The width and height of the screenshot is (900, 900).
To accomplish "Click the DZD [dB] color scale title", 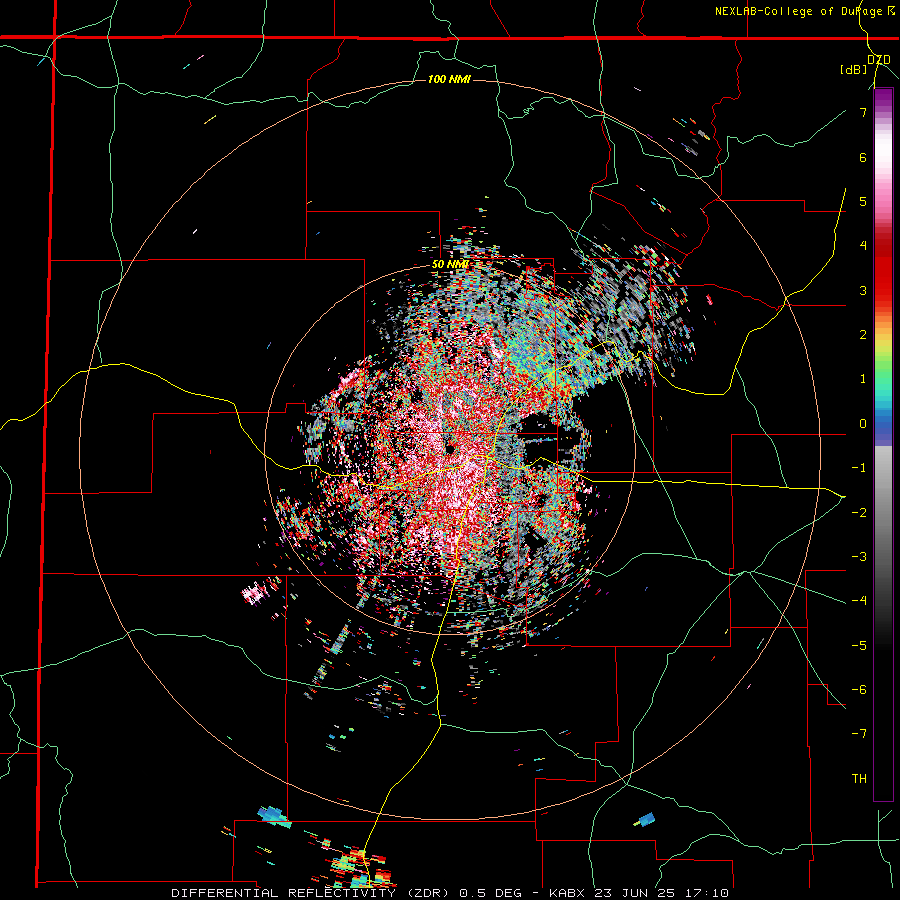I will click(x=867, y=64).
